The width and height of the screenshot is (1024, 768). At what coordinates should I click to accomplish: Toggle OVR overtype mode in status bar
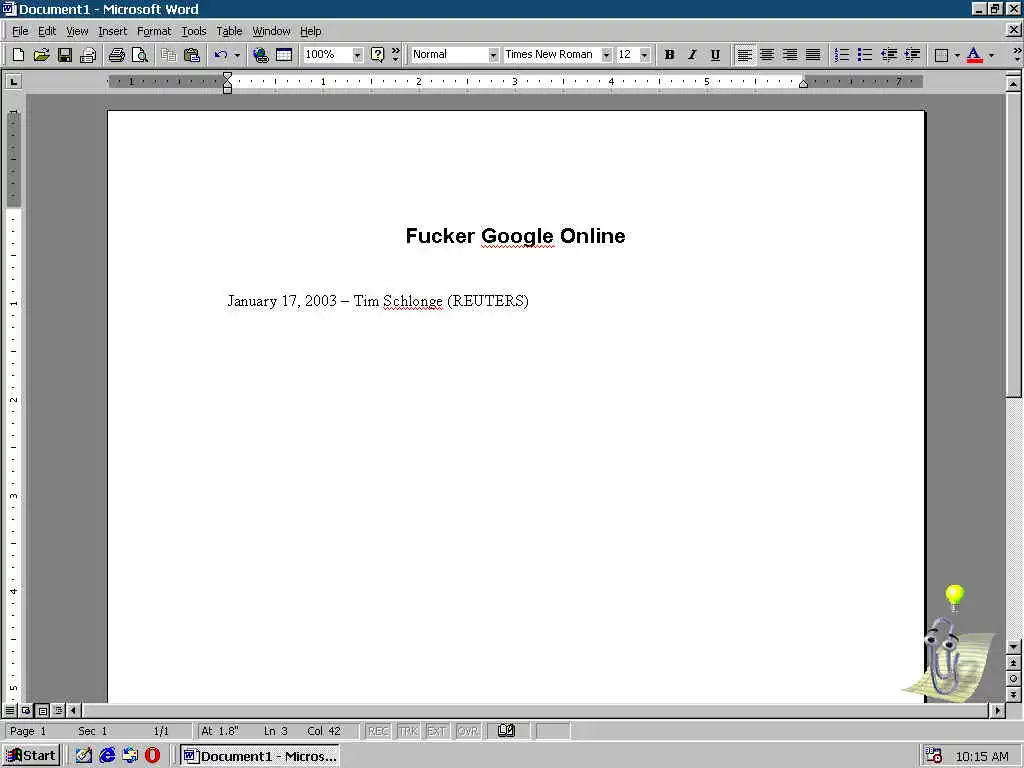[x=468, y=731]
